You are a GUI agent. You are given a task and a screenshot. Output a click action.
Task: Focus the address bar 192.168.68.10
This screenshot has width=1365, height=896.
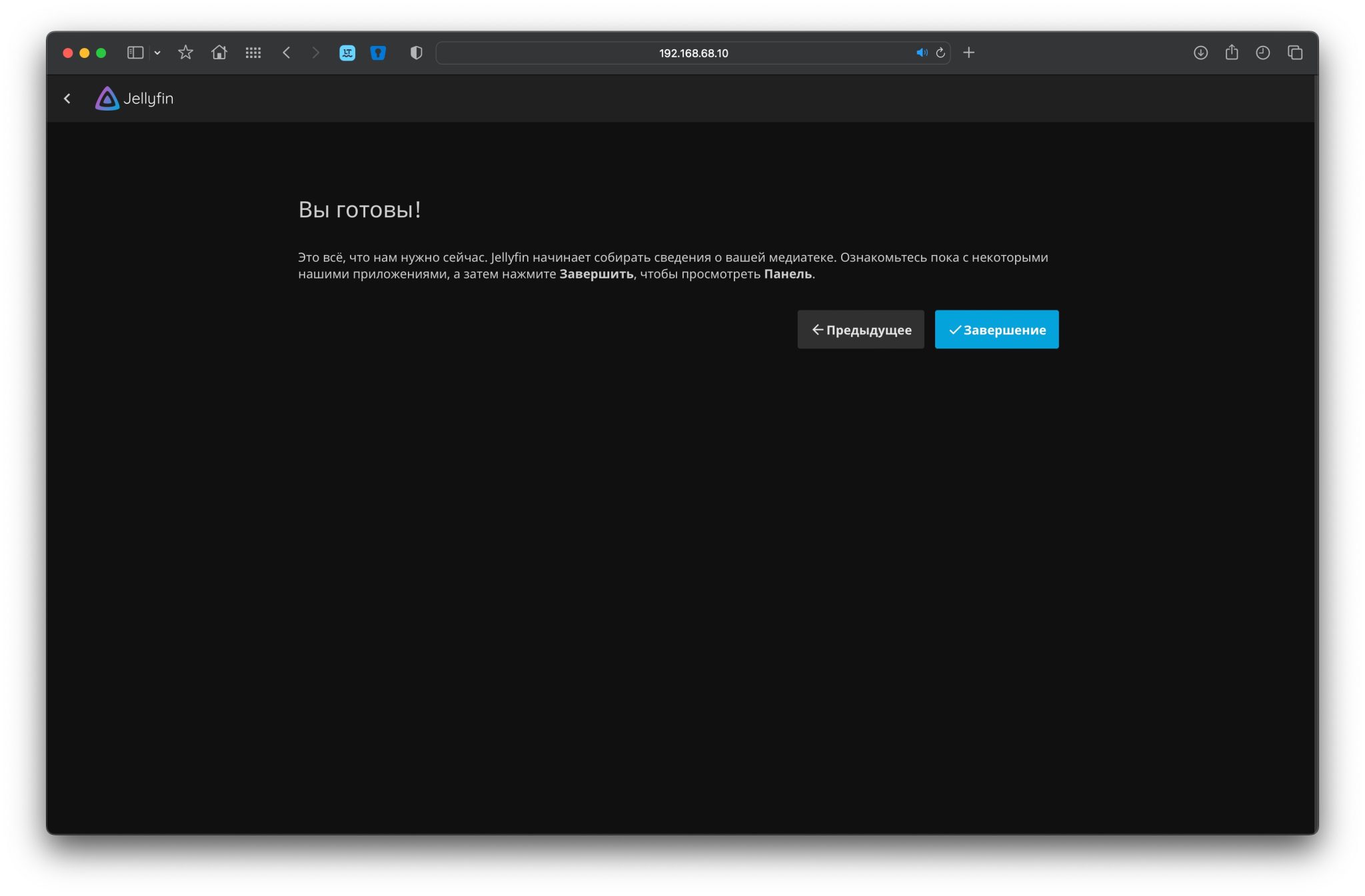[x=693, y=53]
